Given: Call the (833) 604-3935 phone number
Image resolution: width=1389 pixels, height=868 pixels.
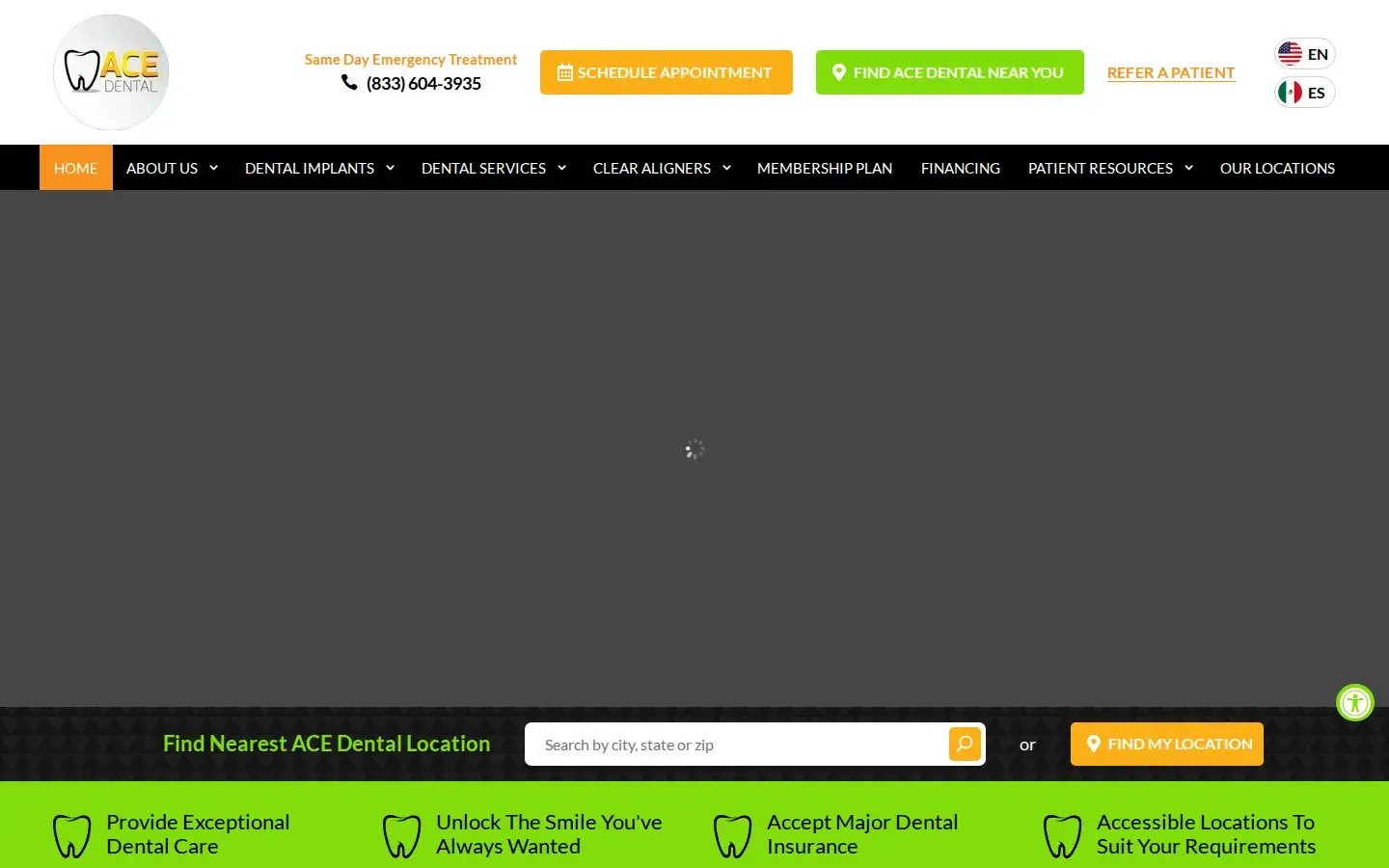Looking at the screenshot, I should (423, 84).
